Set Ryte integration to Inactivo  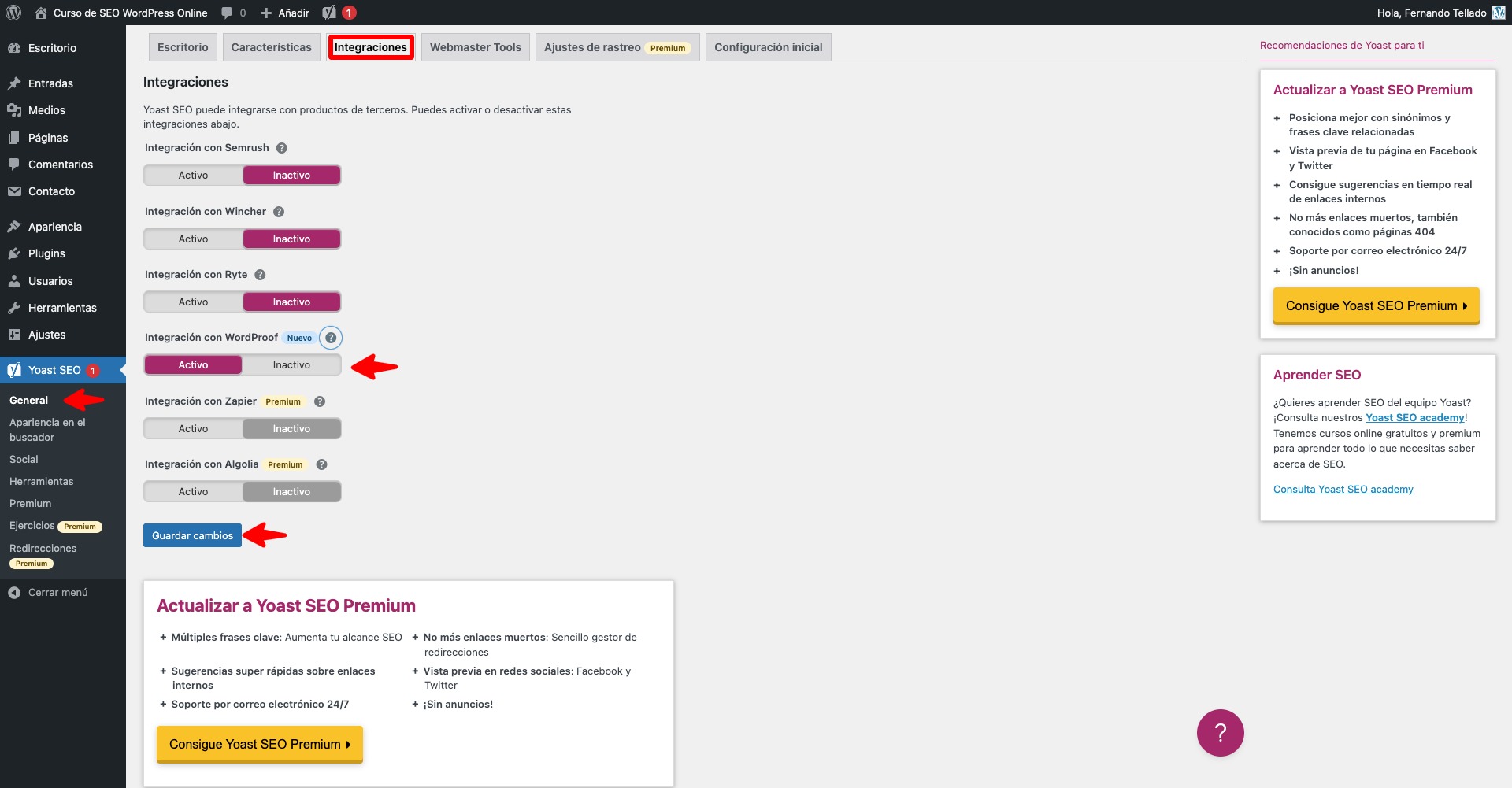pos(291,302)
